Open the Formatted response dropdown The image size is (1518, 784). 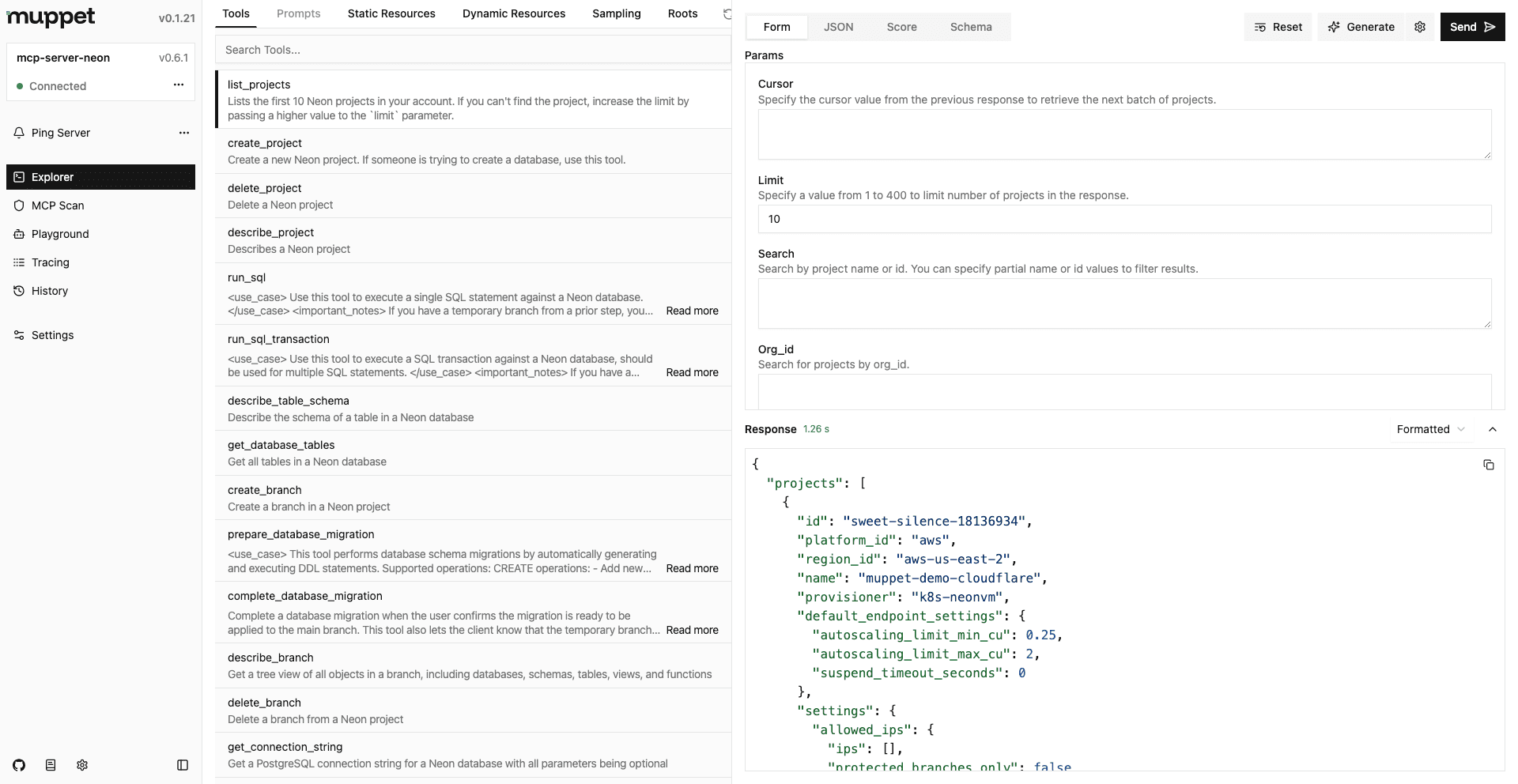(x=1430, y=429)
